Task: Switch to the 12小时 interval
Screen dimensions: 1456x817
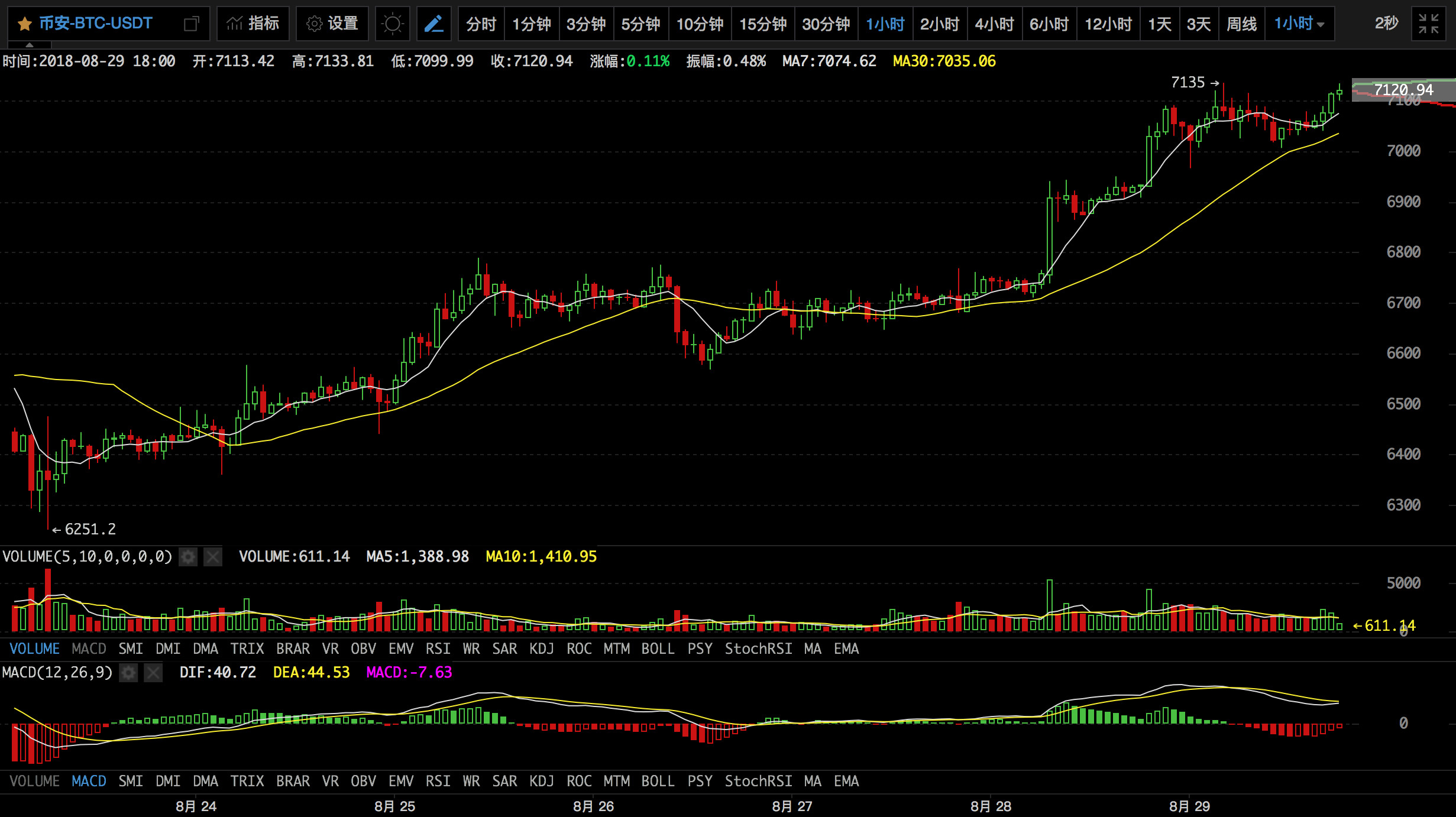Action: (x=1108, y=24)
